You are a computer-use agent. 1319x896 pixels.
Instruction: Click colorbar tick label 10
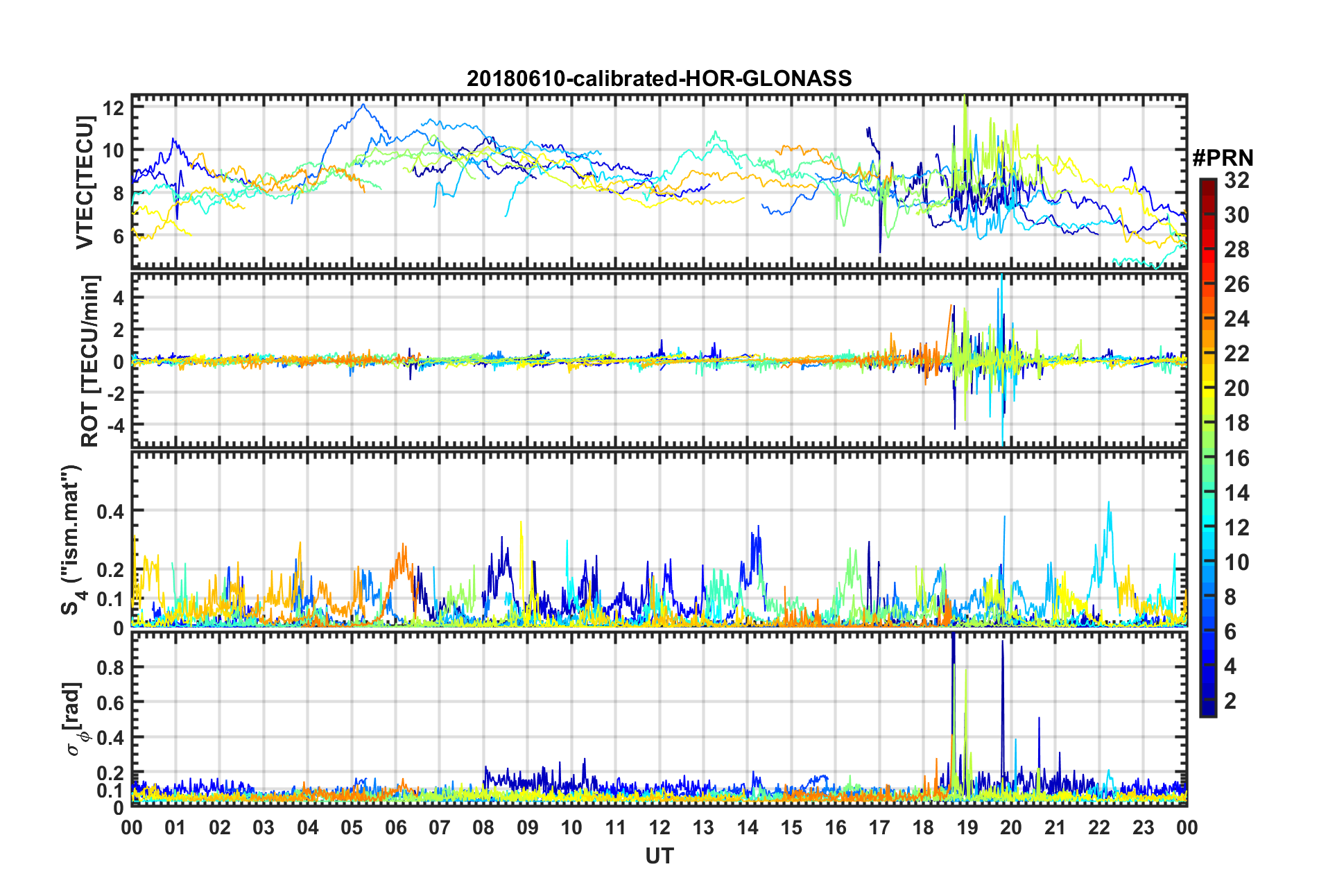click(x=1236, y=562)
